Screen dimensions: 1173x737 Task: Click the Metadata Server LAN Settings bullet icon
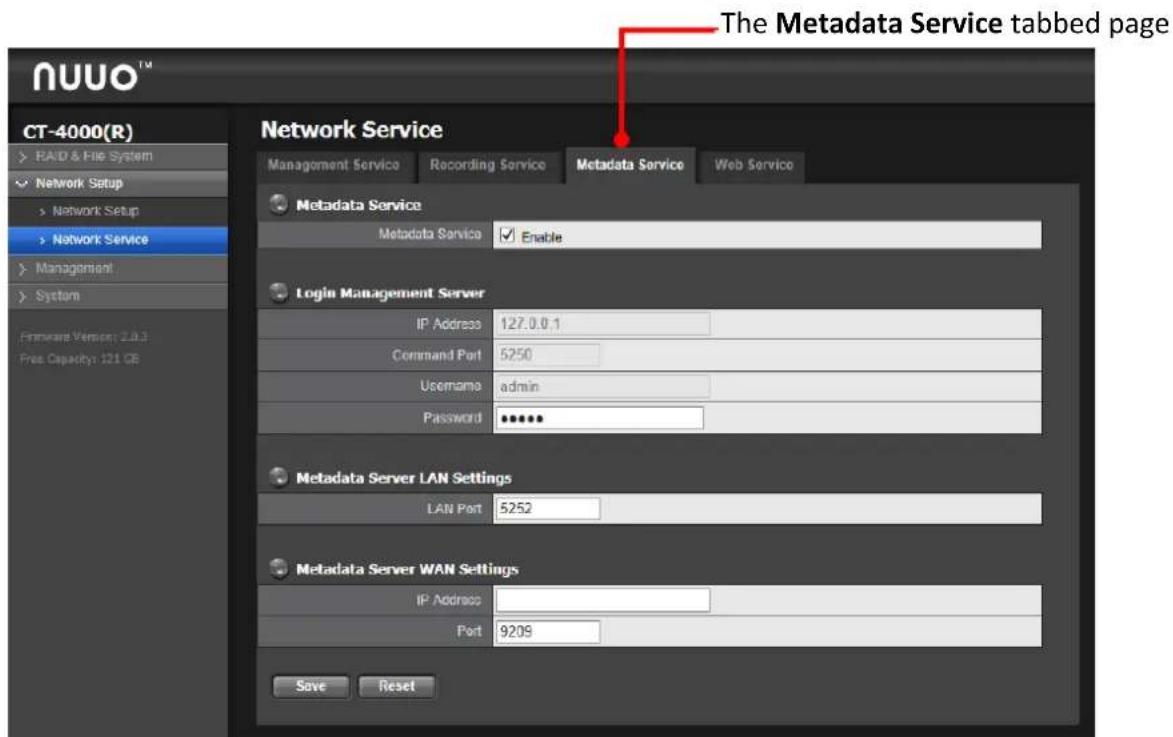pyautogui.click(x=278, y=477)
